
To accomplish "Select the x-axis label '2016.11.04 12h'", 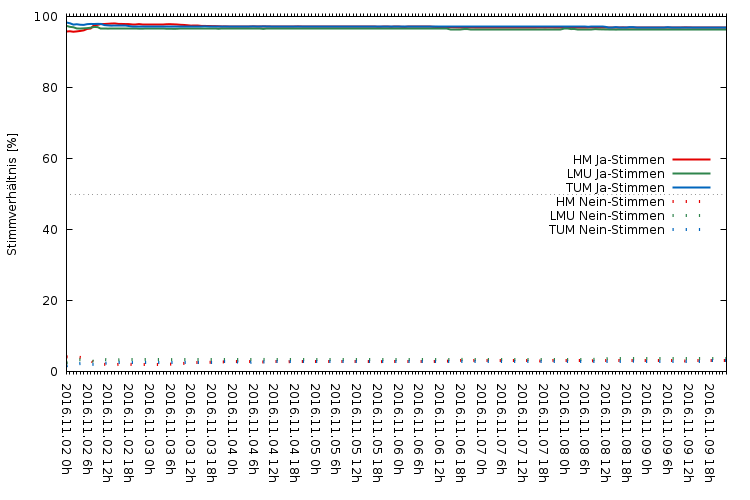I will coord(273,433).
